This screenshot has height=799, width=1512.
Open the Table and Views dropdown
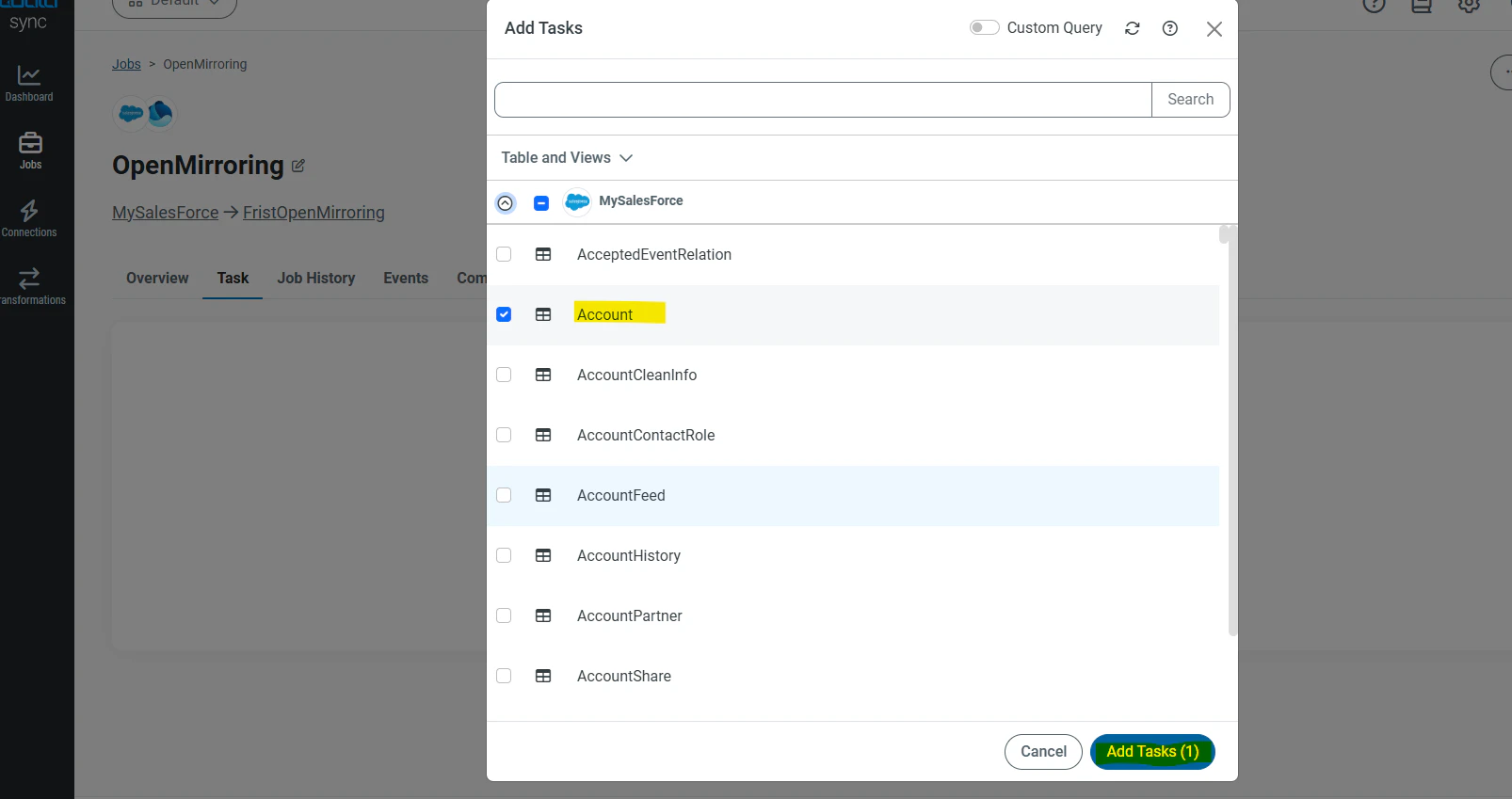pos(567,158)
